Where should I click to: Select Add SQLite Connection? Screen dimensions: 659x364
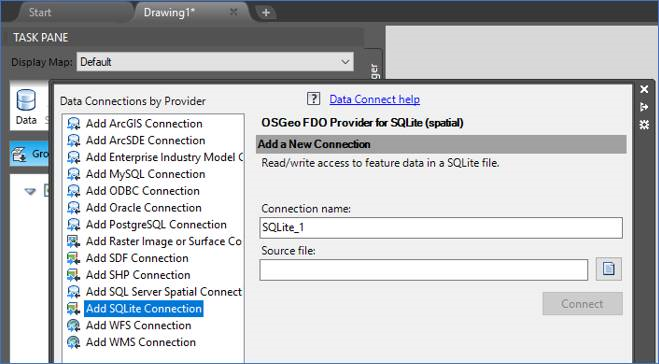[x=144, y=309]
